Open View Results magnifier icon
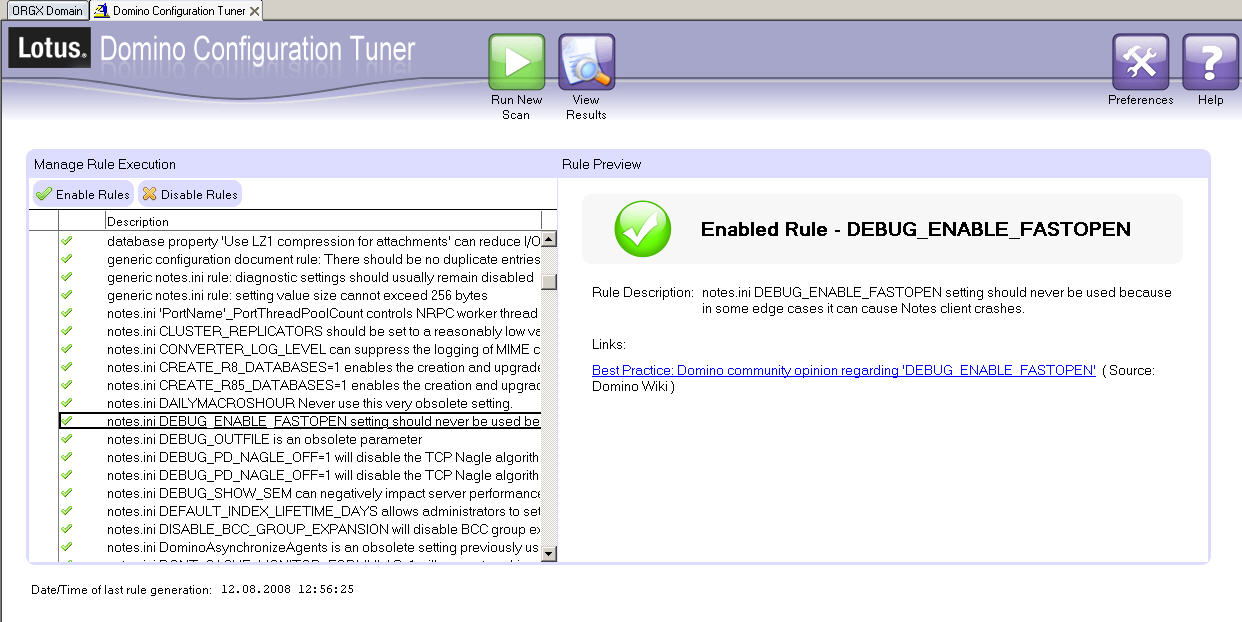 [x=586, y=62]
